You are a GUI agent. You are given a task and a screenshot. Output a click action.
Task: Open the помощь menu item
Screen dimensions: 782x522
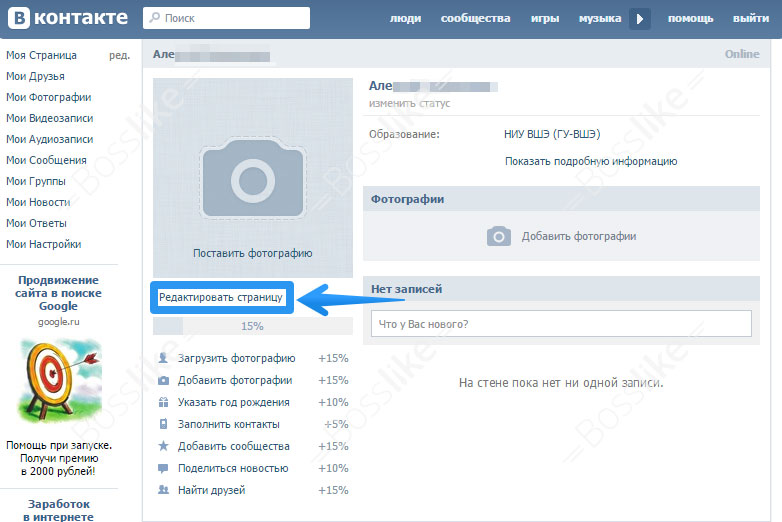(x=691, y=18)
